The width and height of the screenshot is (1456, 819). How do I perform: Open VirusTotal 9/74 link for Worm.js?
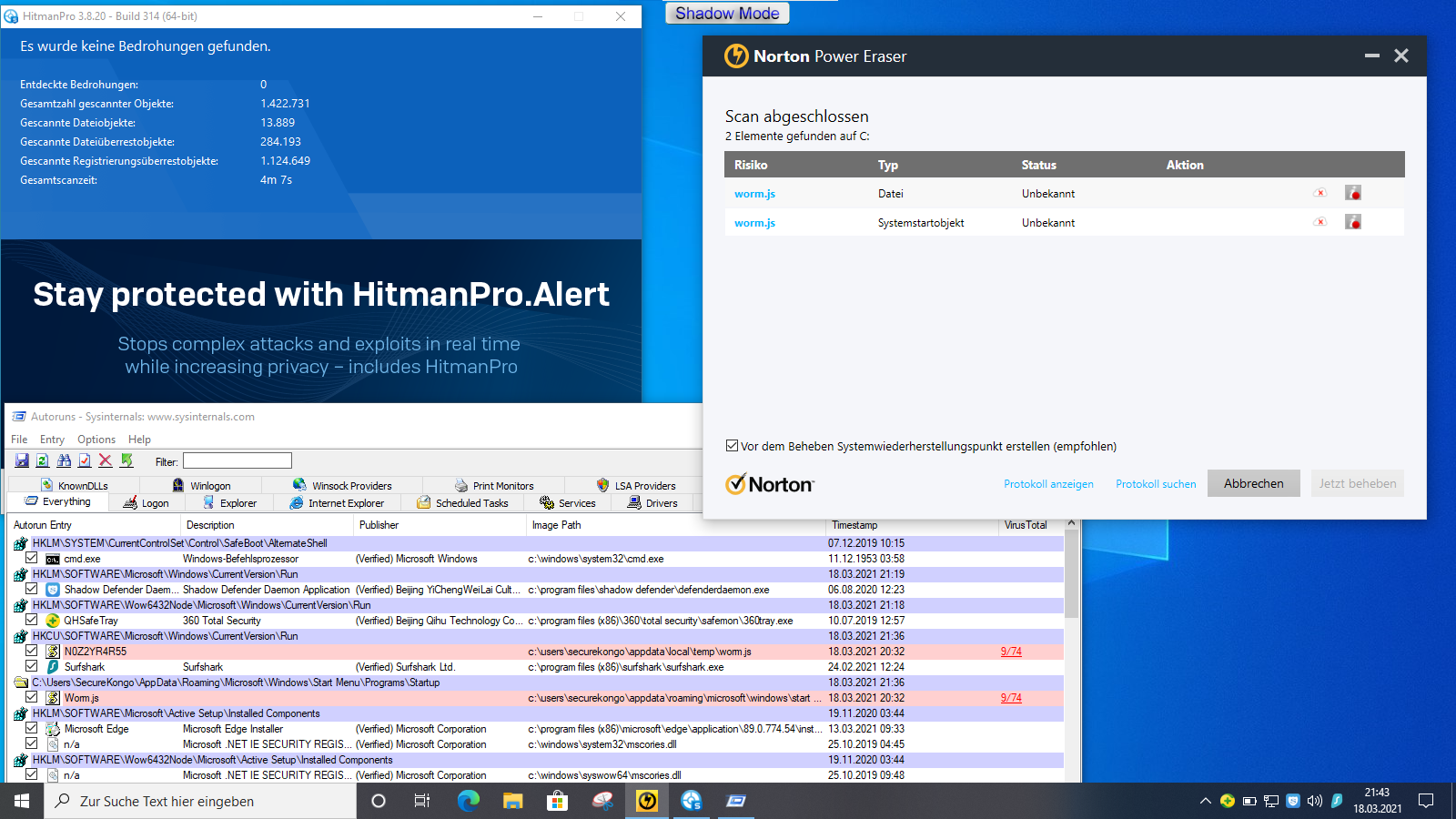1011,698
